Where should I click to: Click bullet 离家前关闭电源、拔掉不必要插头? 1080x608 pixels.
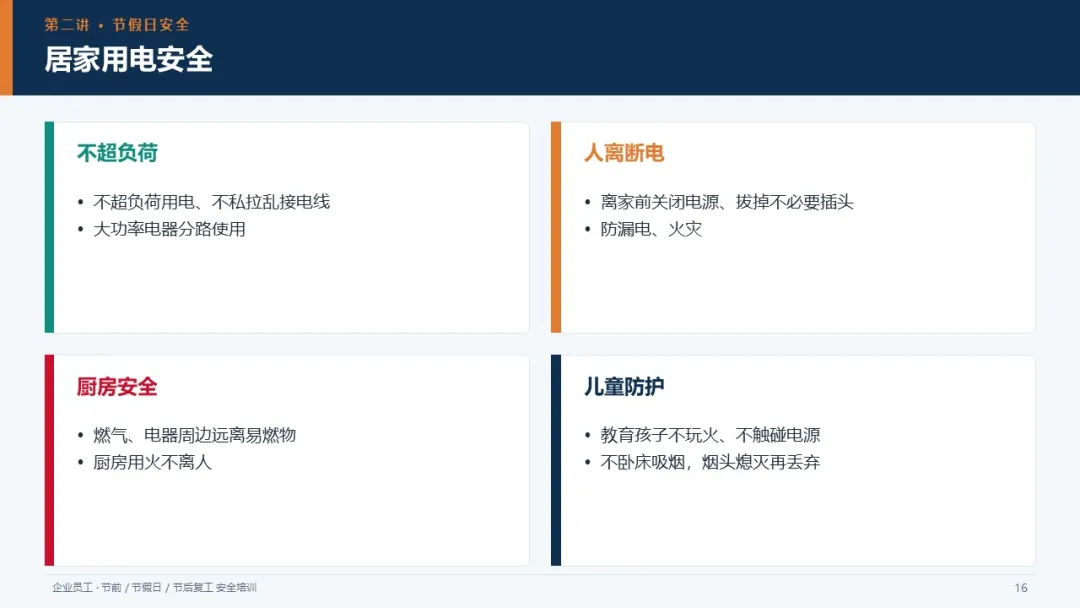coord(727,202)
